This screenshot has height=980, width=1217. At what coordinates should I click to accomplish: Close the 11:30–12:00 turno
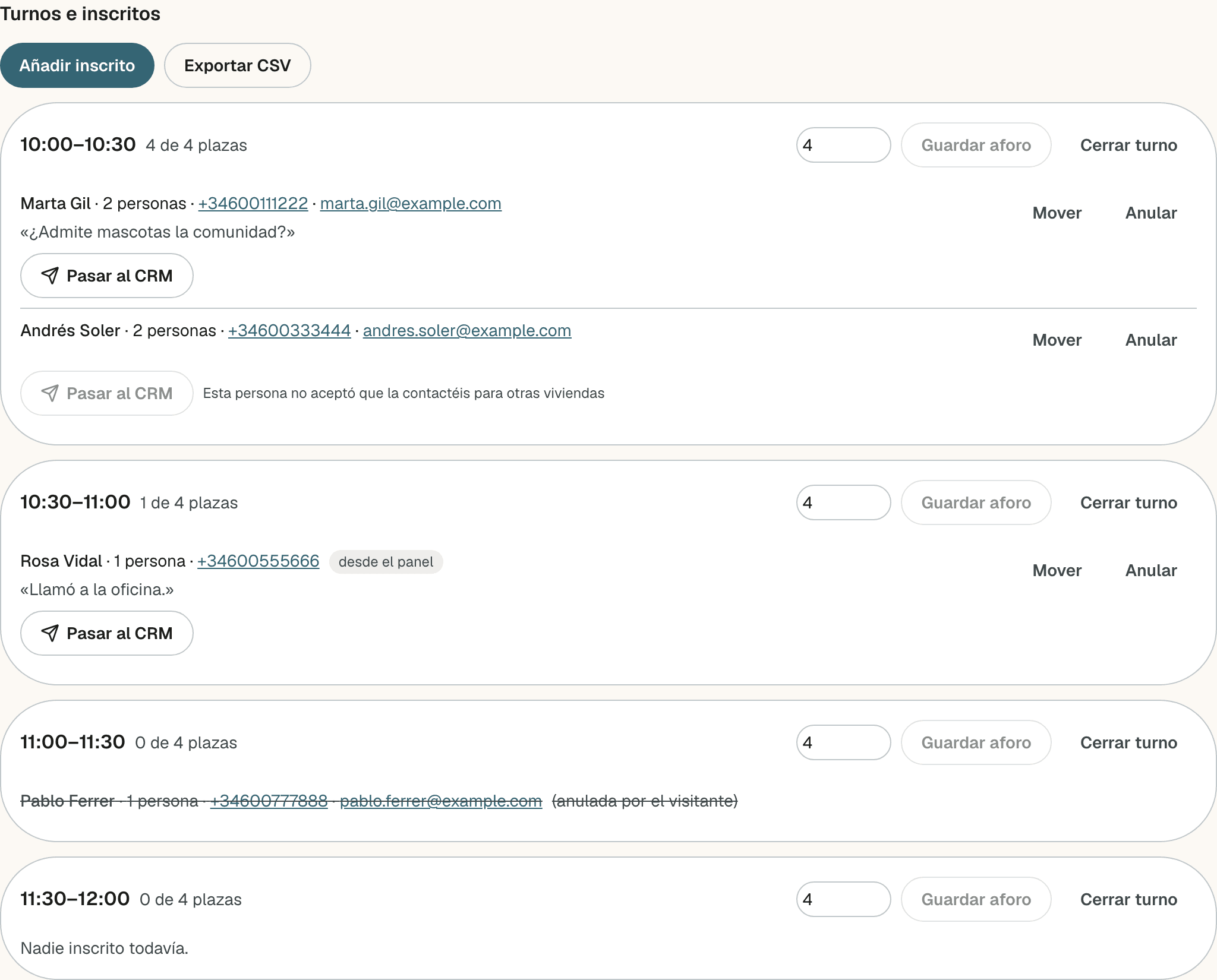[x=1128, y=899]
